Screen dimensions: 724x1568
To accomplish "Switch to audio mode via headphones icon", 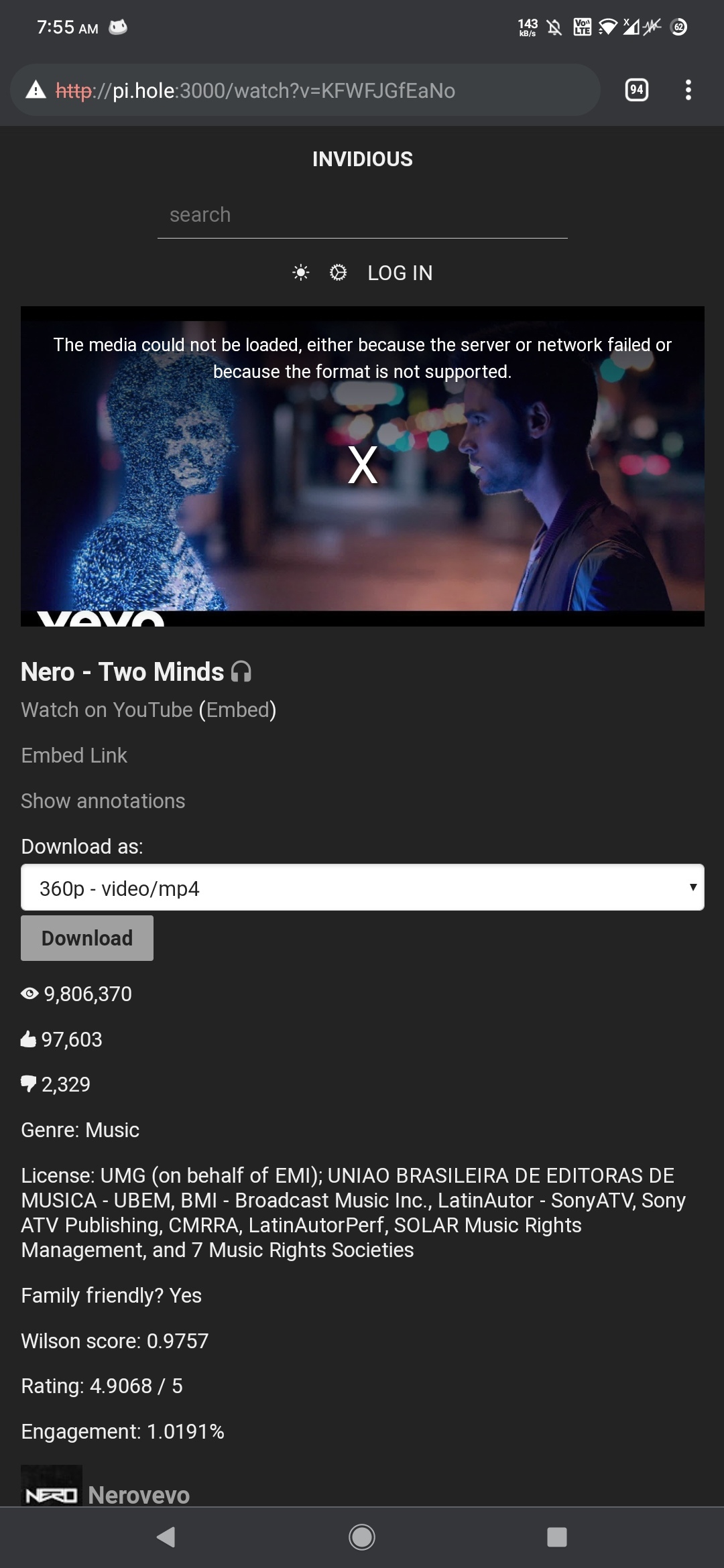I will [x=241, y=671].
